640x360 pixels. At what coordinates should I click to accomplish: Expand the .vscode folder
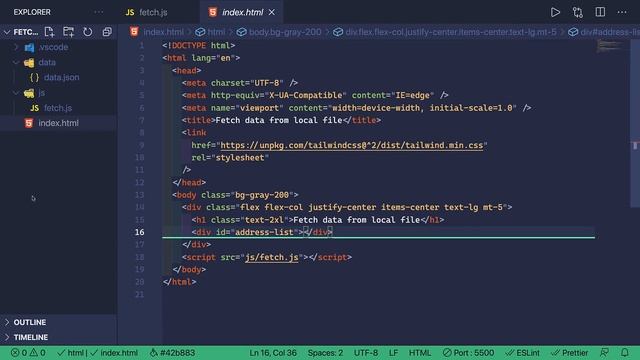pos(16,47)
